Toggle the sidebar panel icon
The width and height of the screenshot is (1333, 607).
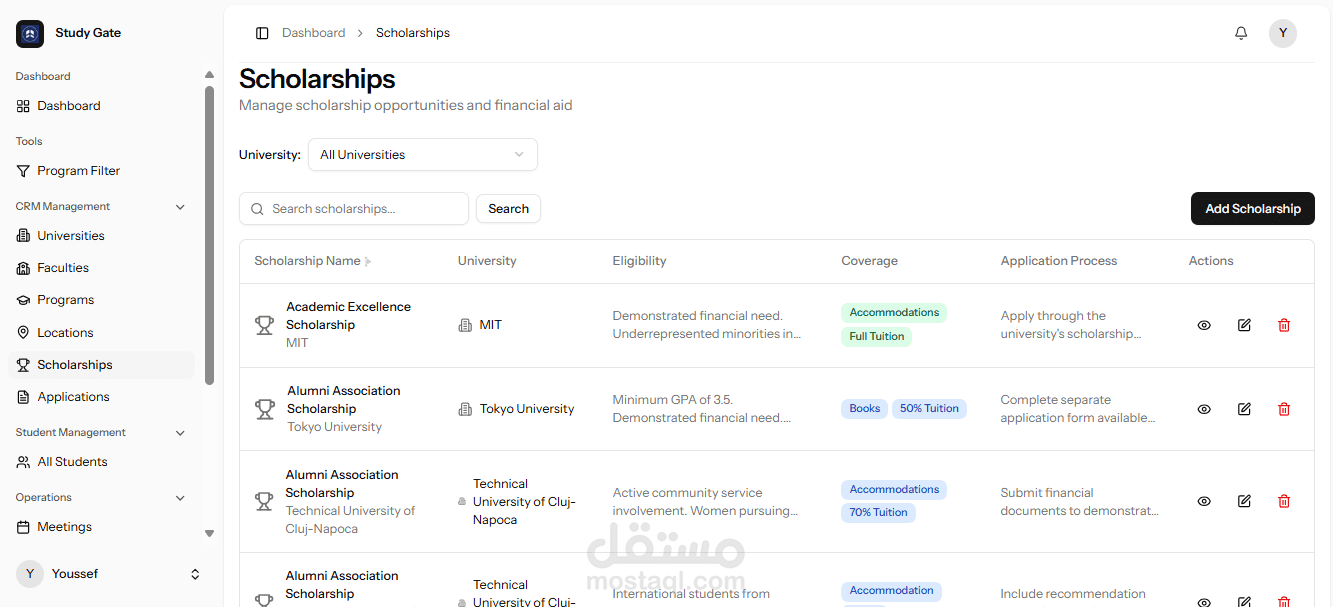point(262,33)
